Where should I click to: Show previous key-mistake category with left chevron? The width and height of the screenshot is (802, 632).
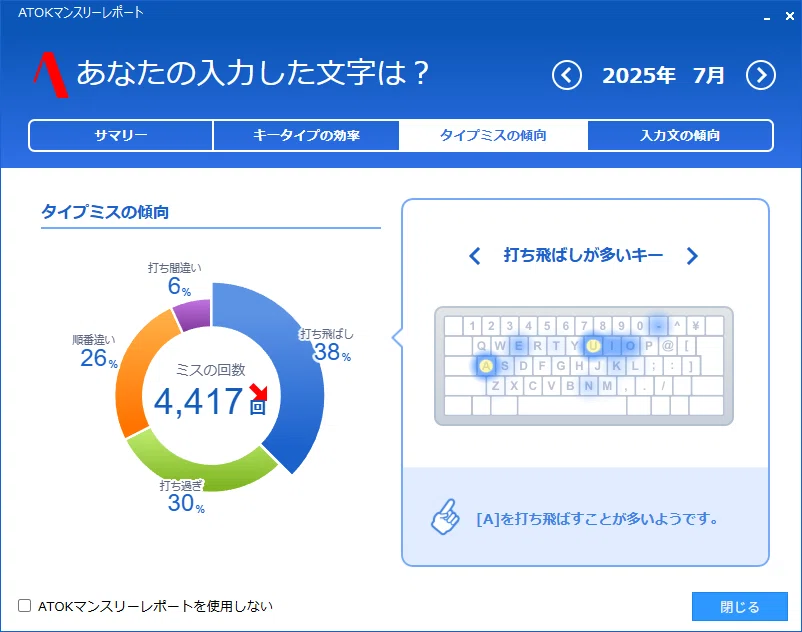pos(475,256)
